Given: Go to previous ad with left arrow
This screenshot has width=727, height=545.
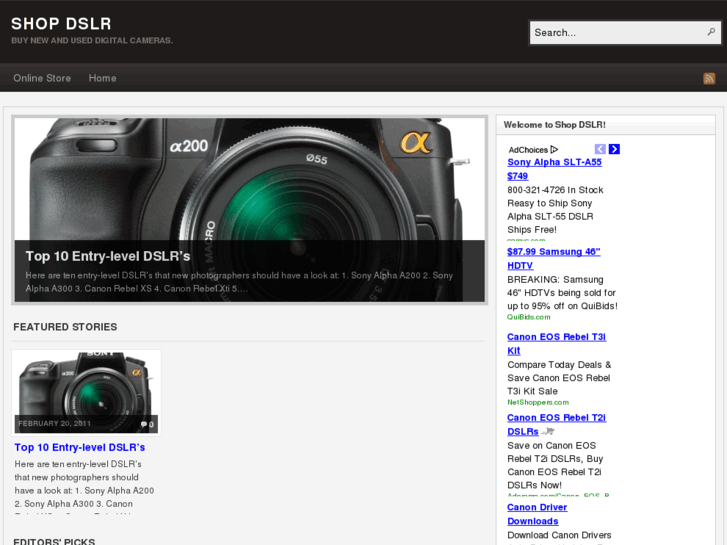Looking at the screenshot, I should pyautogui.click(x=600, y=149).
